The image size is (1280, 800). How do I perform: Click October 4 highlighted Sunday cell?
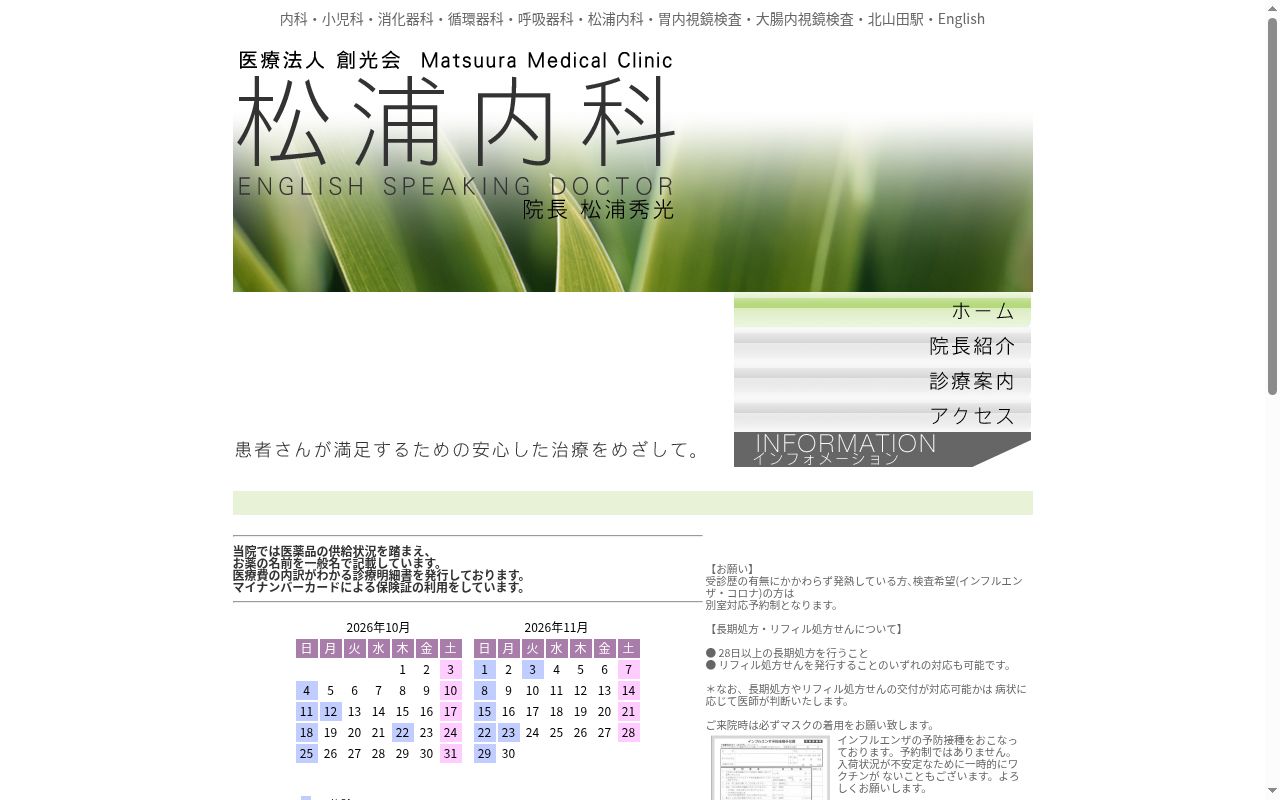[306, 691]
